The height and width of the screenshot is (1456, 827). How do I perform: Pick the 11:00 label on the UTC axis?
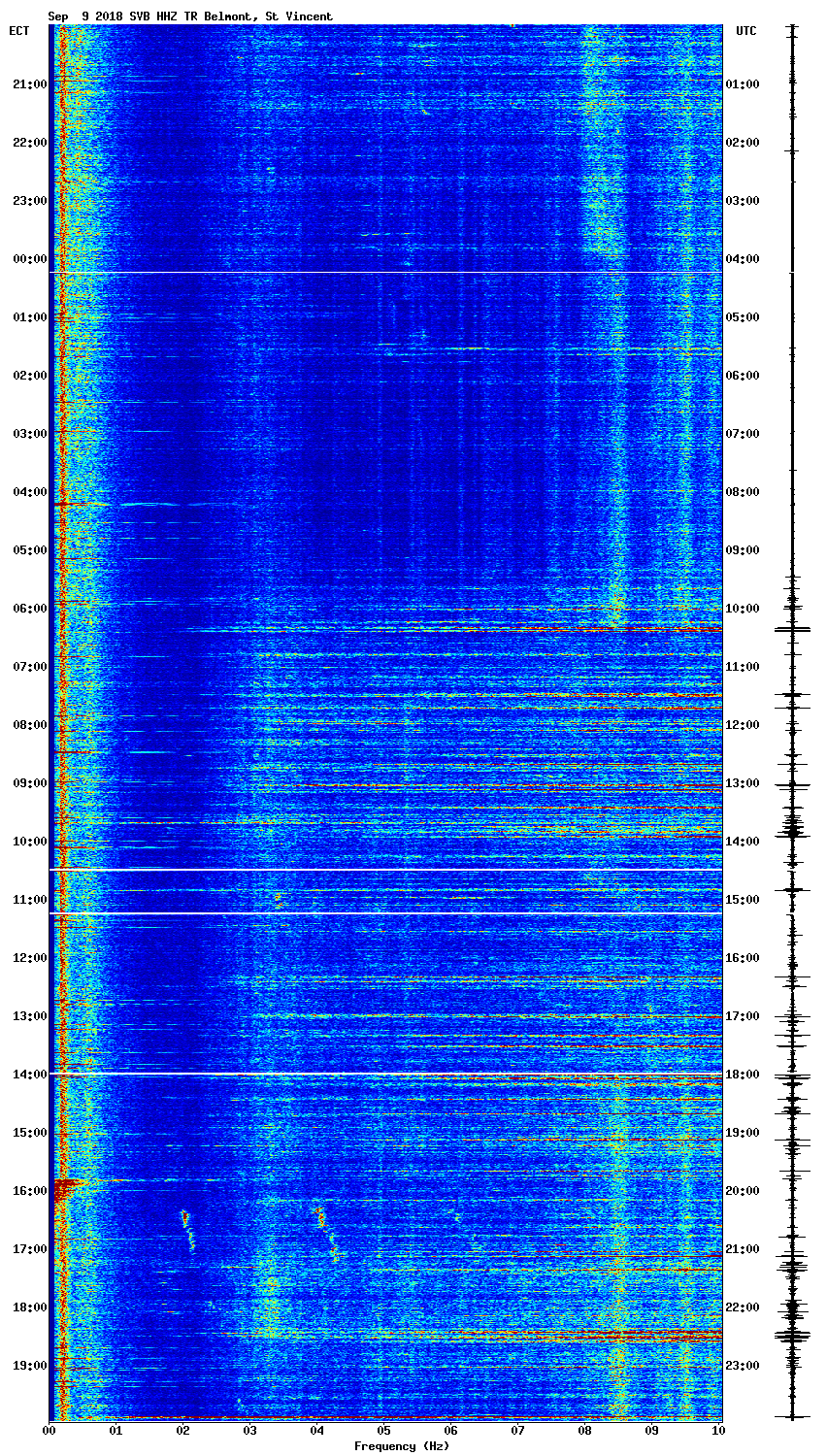[x=743, y=667]
